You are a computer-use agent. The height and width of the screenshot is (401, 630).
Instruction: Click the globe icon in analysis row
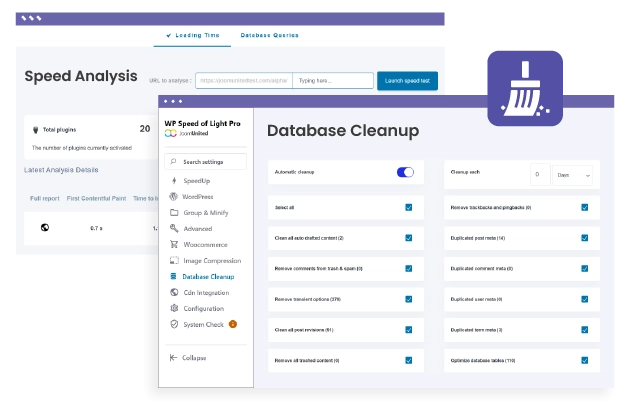point(45,227)
